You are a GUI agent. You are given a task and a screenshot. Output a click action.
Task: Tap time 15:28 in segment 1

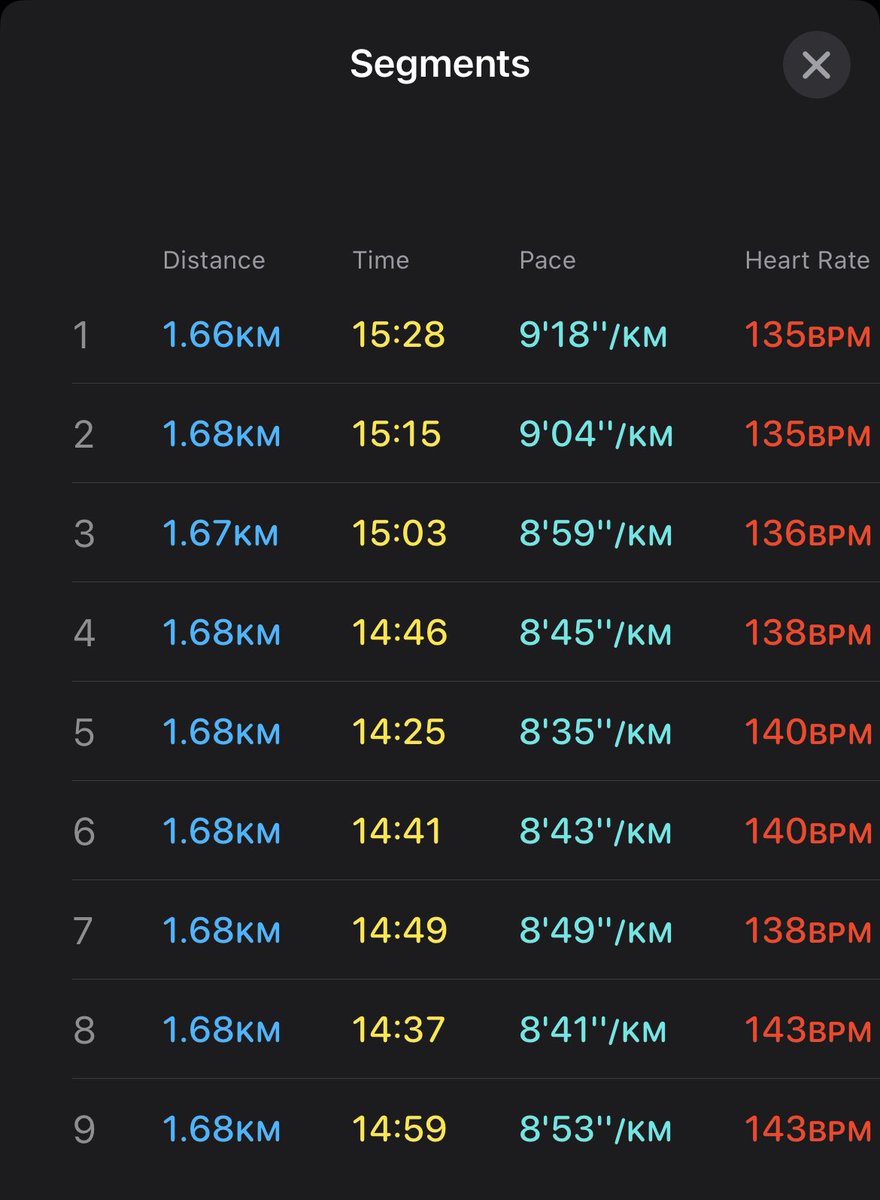398,335
